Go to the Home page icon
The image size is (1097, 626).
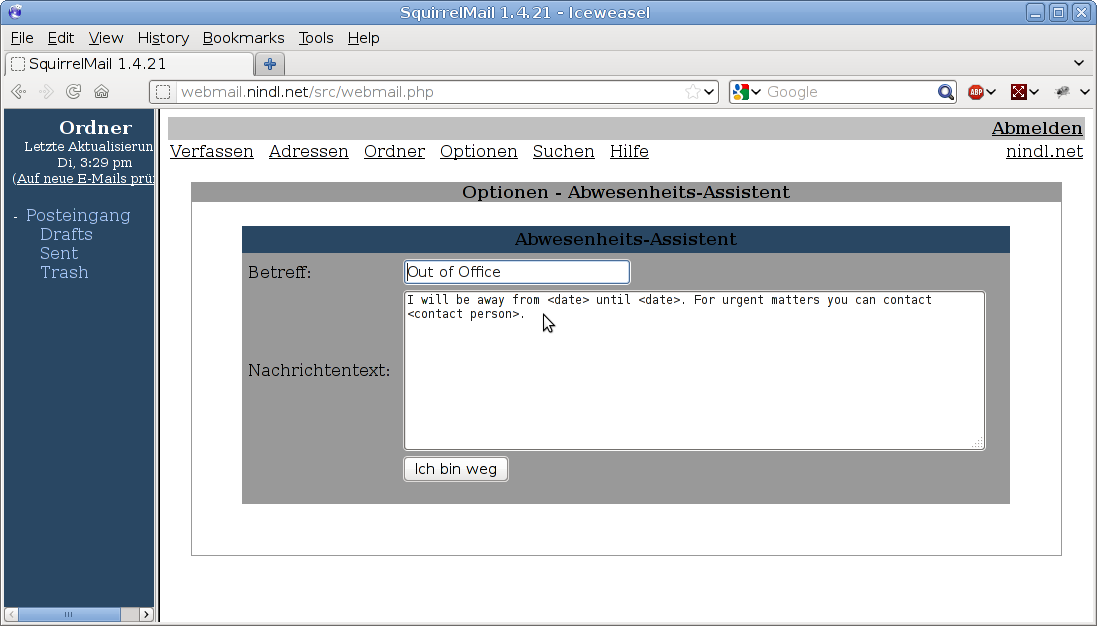101,92
